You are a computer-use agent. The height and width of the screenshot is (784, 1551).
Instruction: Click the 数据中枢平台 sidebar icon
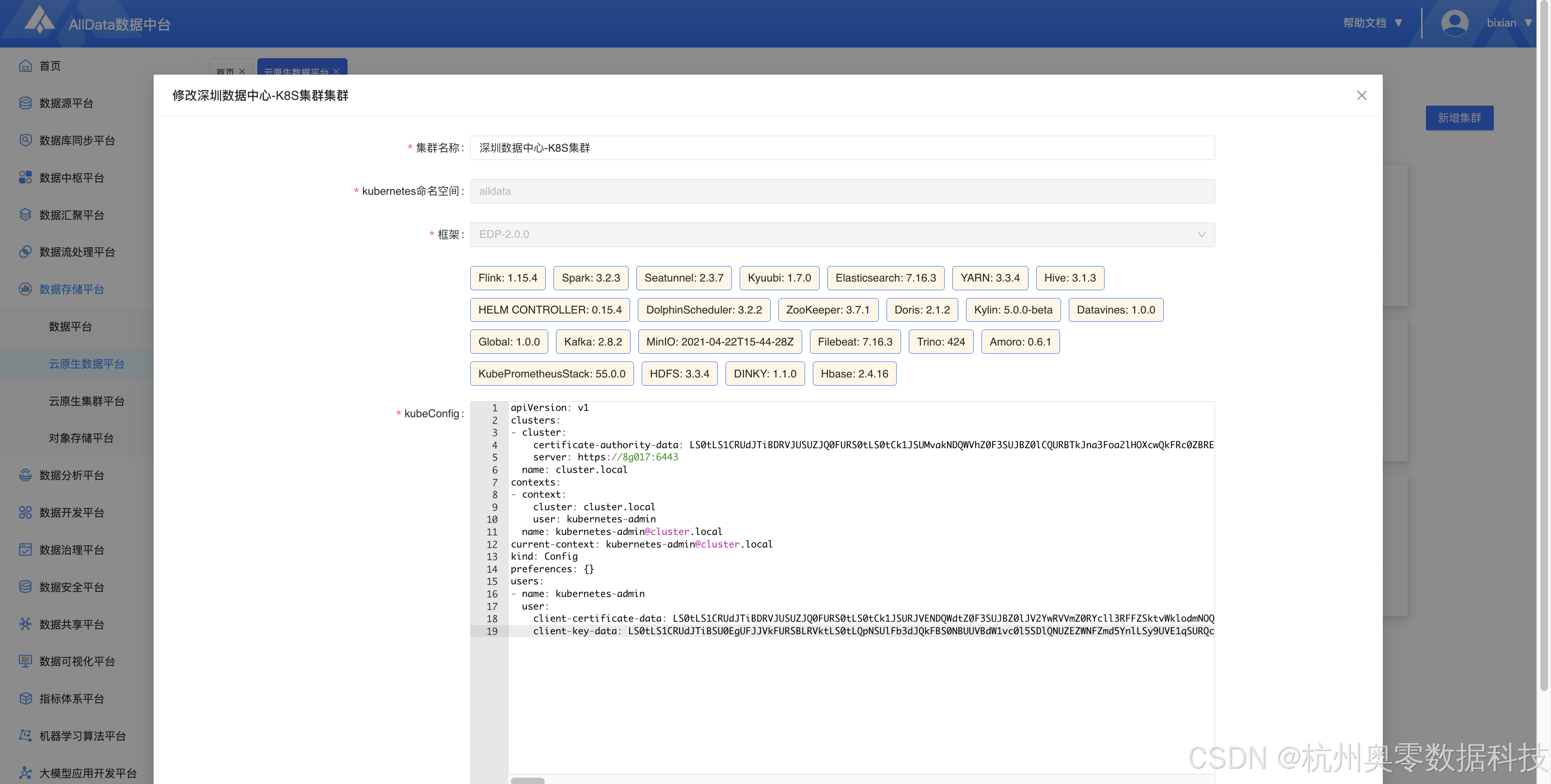[25, 178]
